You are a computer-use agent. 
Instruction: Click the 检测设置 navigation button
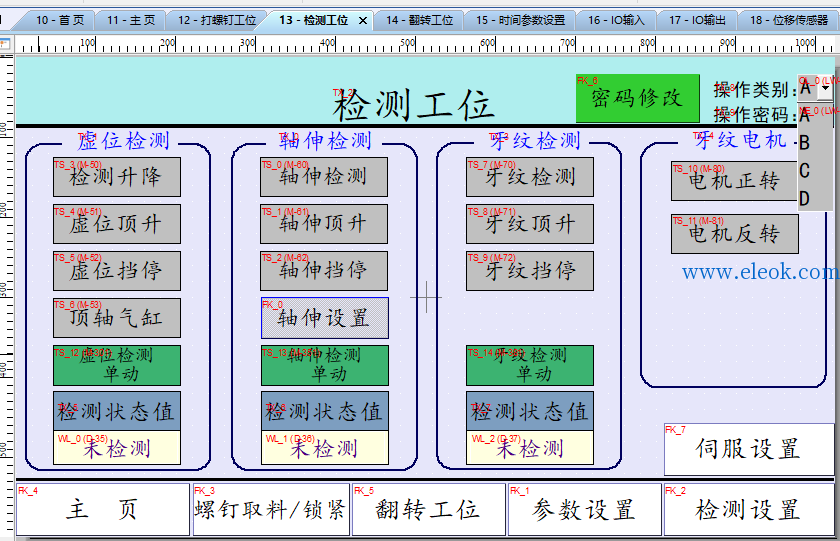749,509
